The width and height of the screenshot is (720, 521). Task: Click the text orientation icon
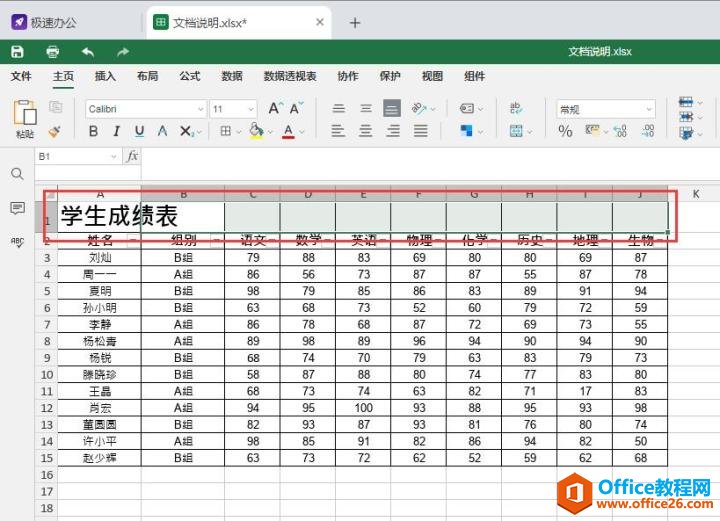418,108
